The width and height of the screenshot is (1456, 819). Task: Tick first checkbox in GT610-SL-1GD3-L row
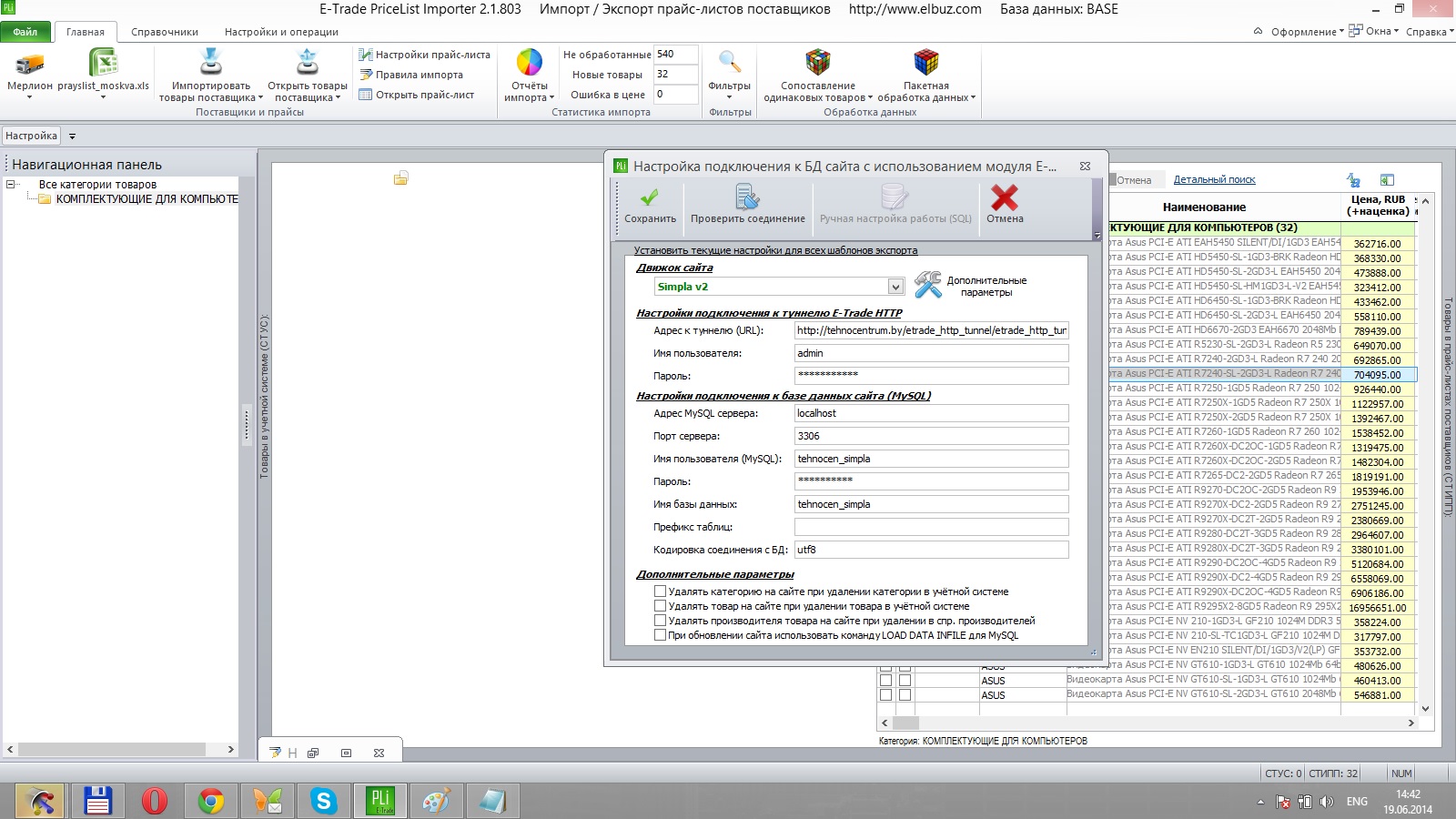(885, 680)
